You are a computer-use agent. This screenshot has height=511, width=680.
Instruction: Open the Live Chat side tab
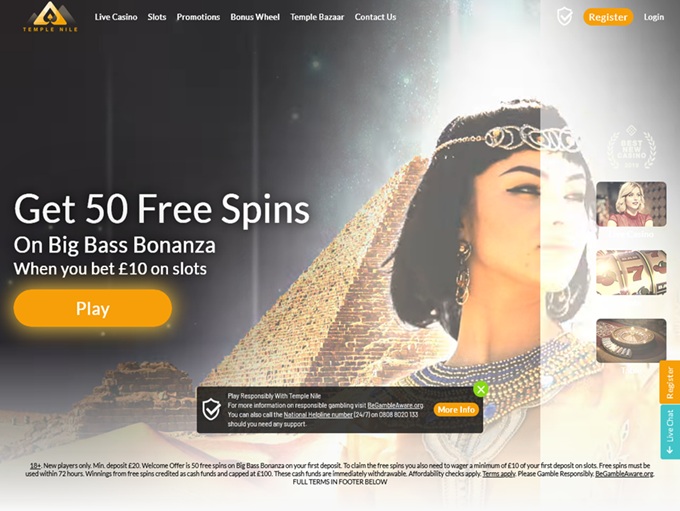click(x=670, y=432)
